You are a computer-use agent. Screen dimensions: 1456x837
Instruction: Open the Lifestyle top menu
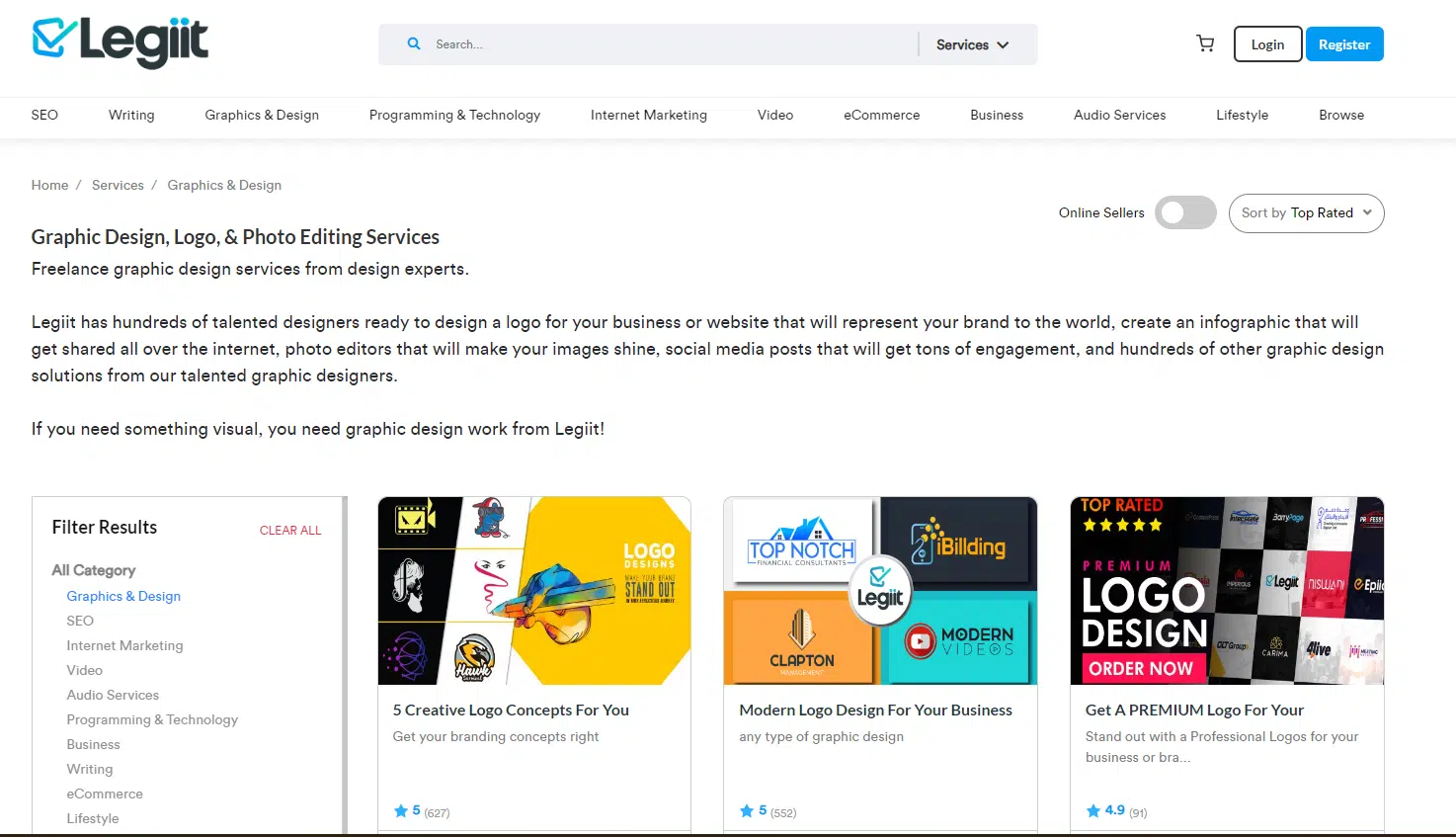pyautogui.click(x=1242, y=115)
